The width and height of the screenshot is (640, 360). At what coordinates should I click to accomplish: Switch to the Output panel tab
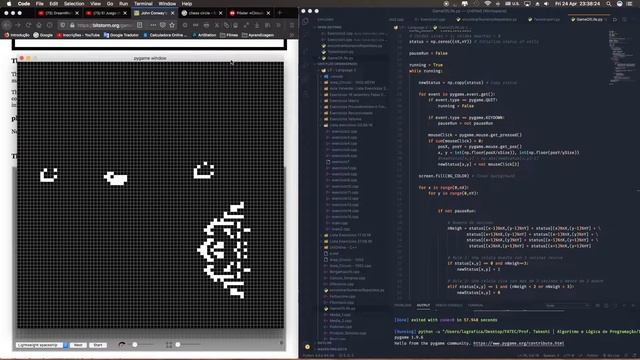pos(423,305)
